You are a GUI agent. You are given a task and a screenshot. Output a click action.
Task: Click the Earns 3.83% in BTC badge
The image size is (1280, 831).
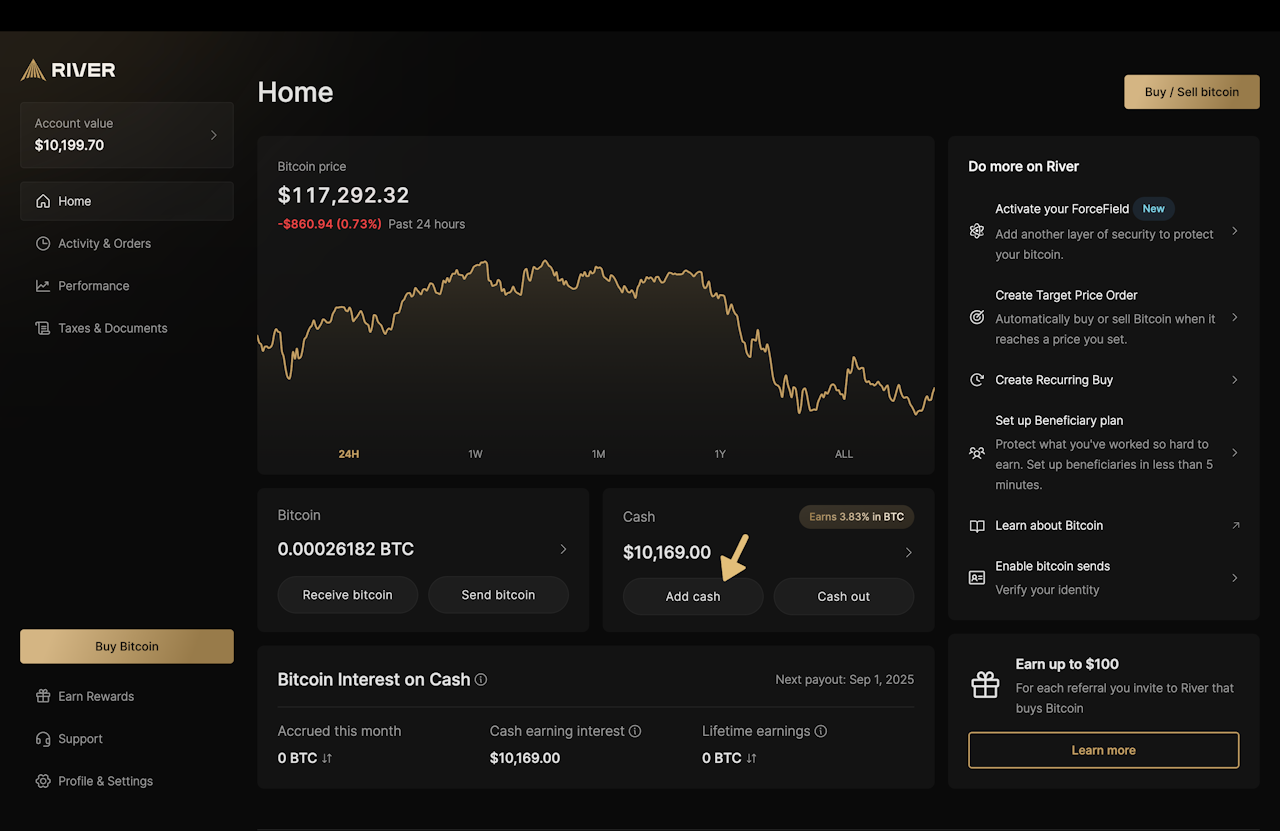tap(856, 517)
